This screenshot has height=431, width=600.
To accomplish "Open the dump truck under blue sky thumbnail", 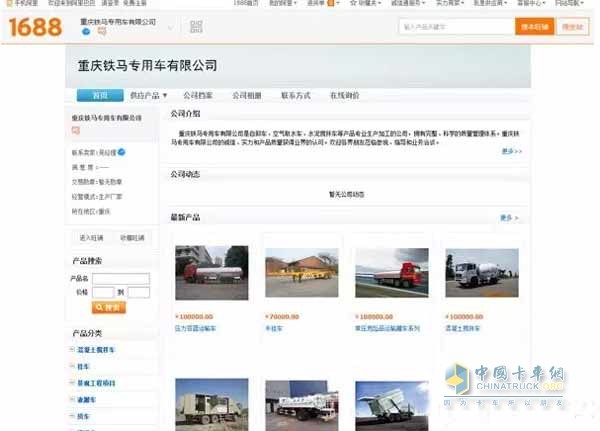I will pyautogui.click(x=392, y=406).
